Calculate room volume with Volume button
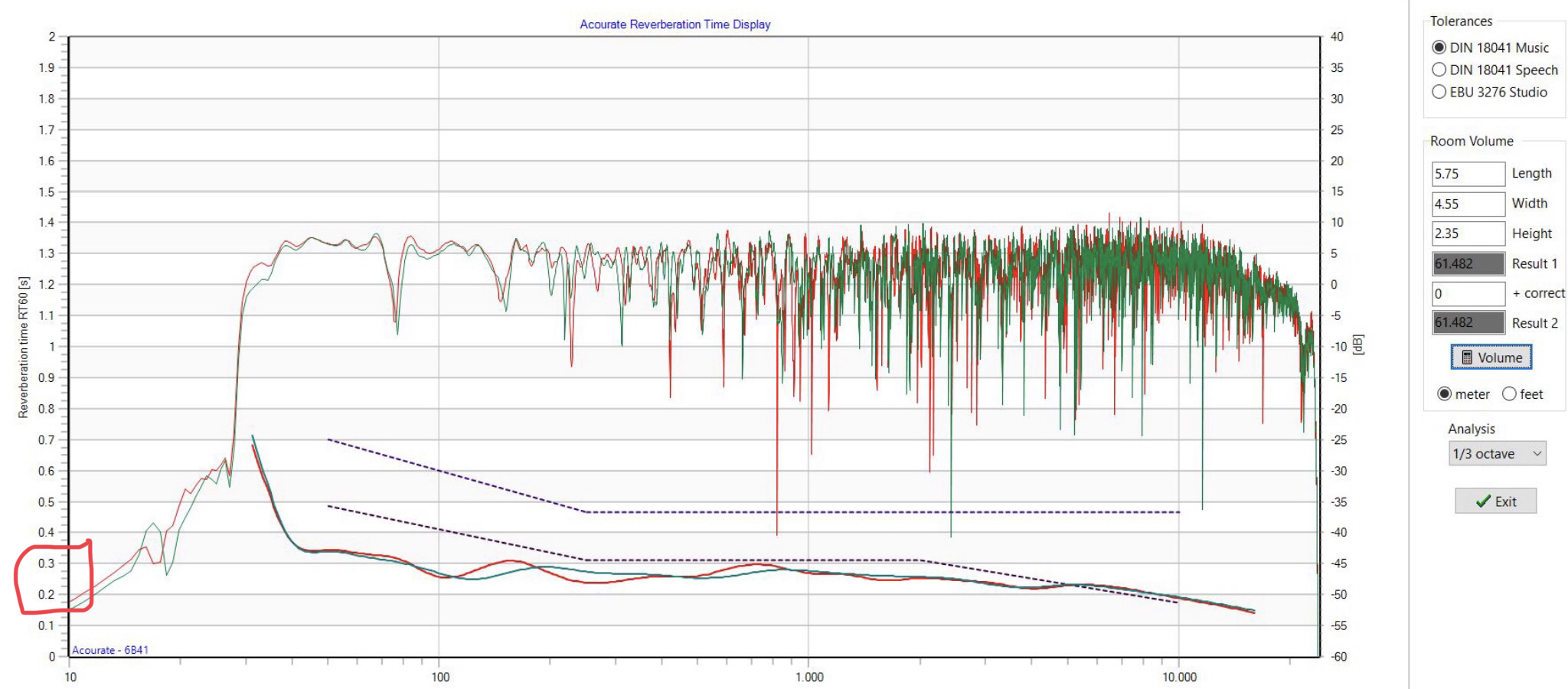The height and width of the screenshot is (689, 1568). 1491,358
